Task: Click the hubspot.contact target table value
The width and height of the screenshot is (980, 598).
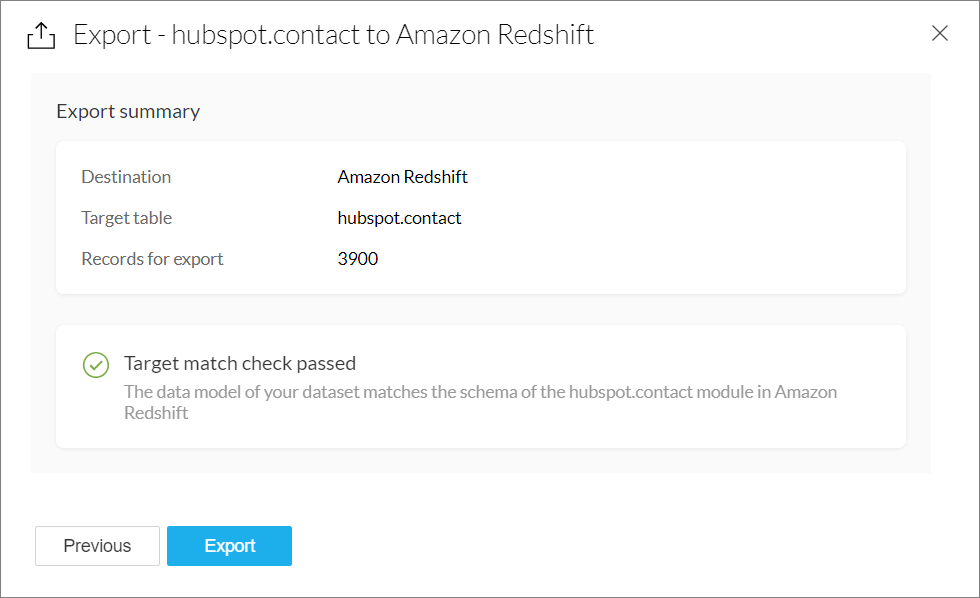Action: point(399,218)
